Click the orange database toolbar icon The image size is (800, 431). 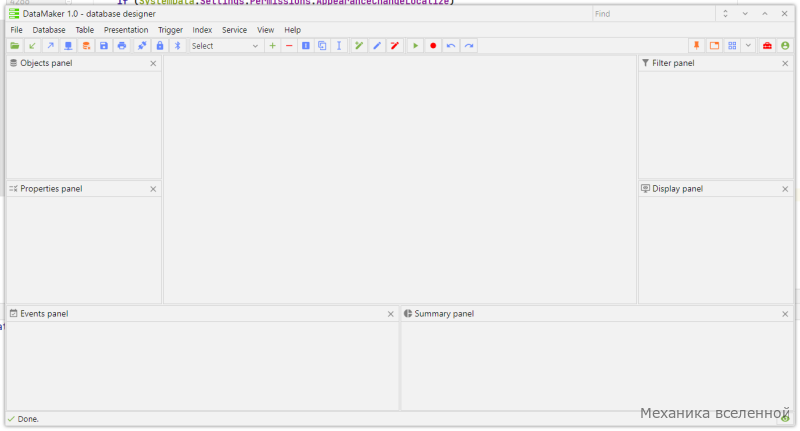[86, 46]
